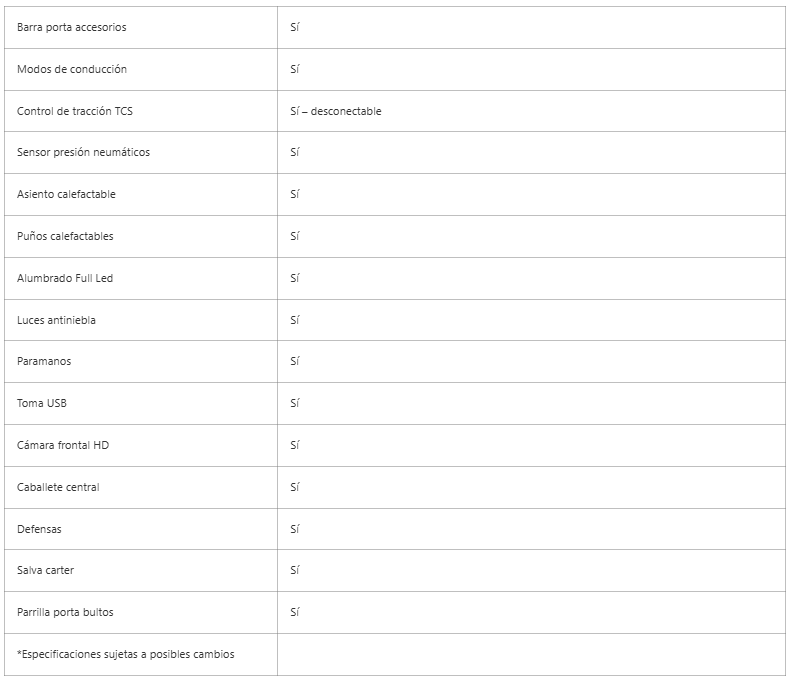The image size is (790, 683).
Task: Select the 'Asiento calefactable' cell
Action: 66,194
